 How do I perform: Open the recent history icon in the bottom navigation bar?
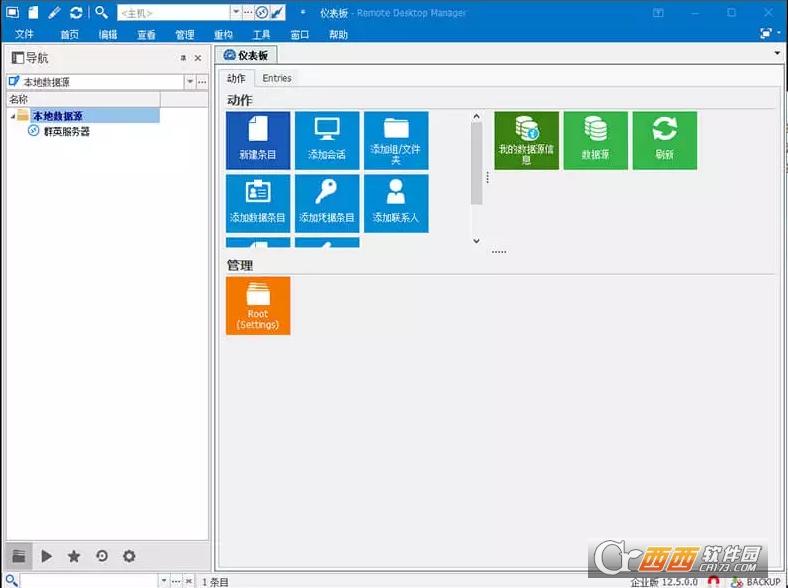click(101, 556)
